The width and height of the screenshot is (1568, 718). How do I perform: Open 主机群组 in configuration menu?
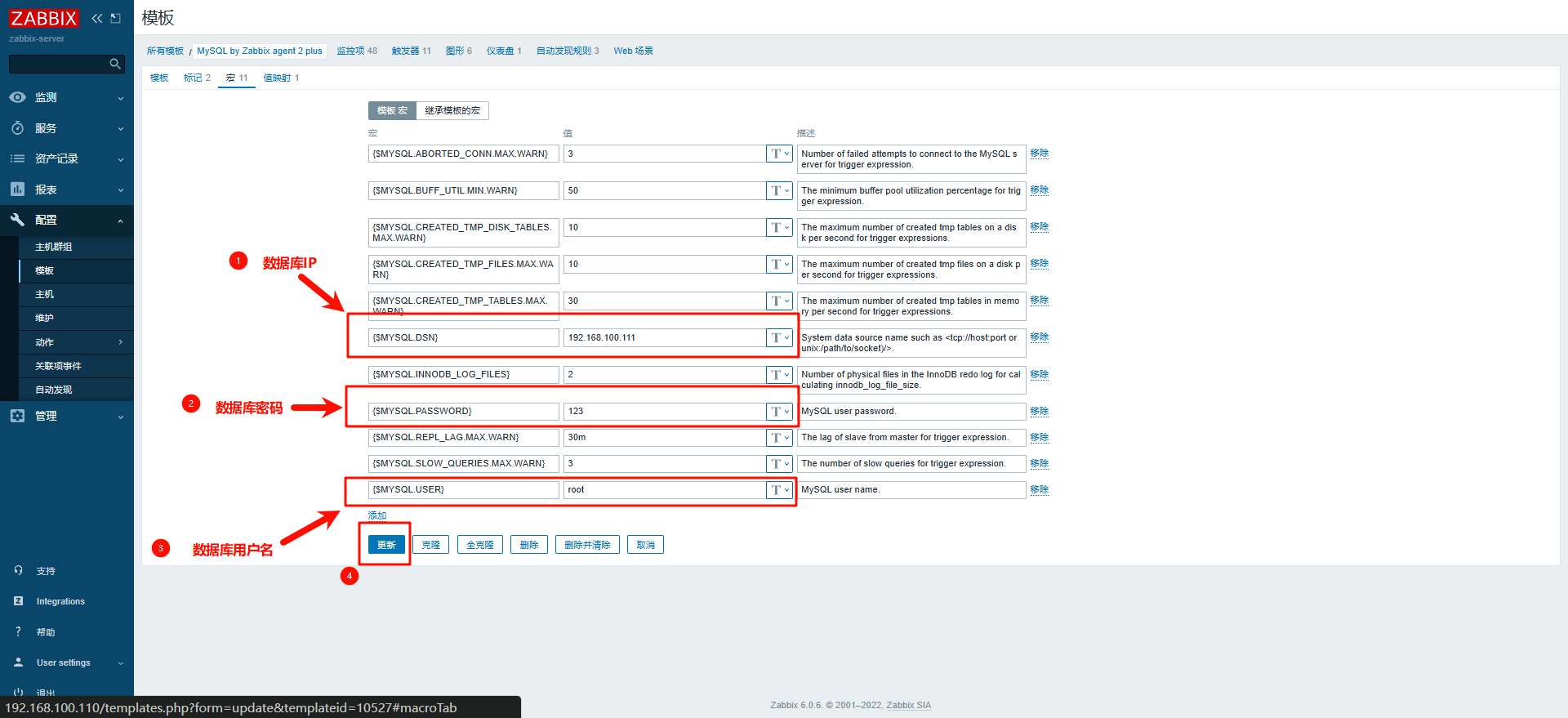click(77, 247)
